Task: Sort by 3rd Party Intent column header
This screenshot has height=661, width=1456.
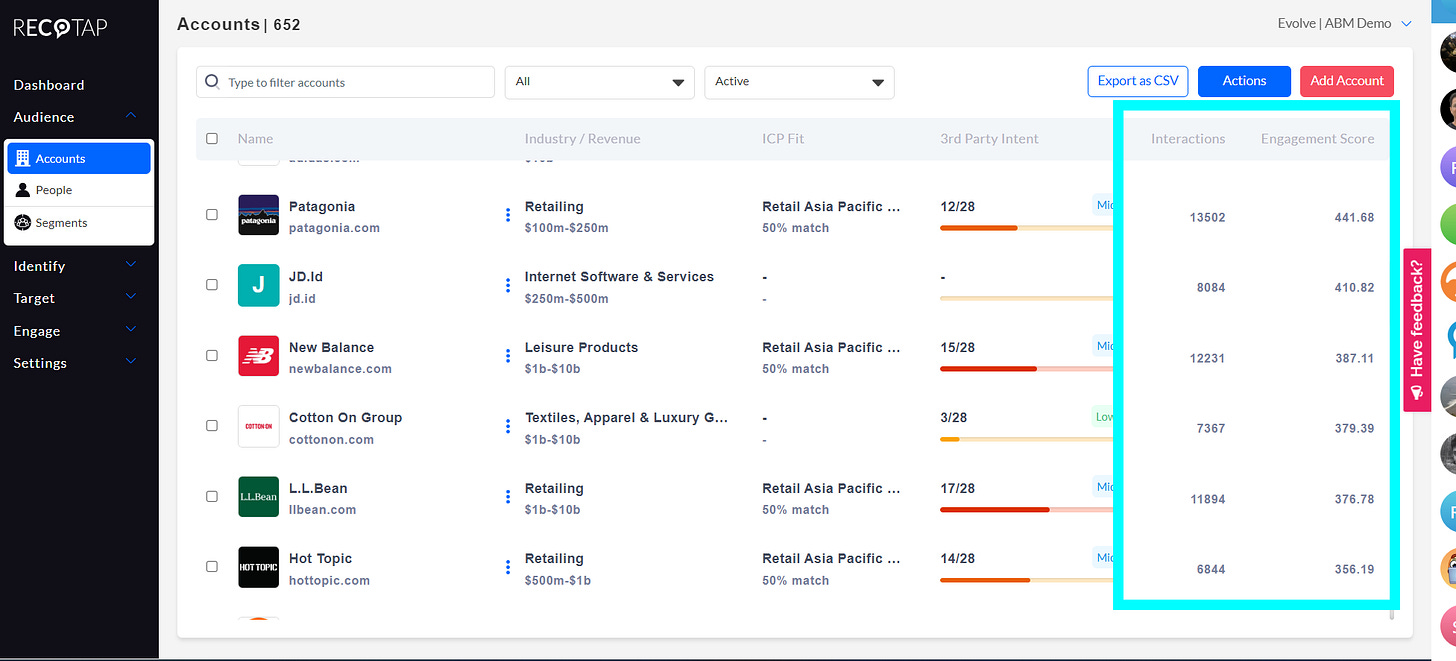Action: pyautogui.click(x=989, y=139)
